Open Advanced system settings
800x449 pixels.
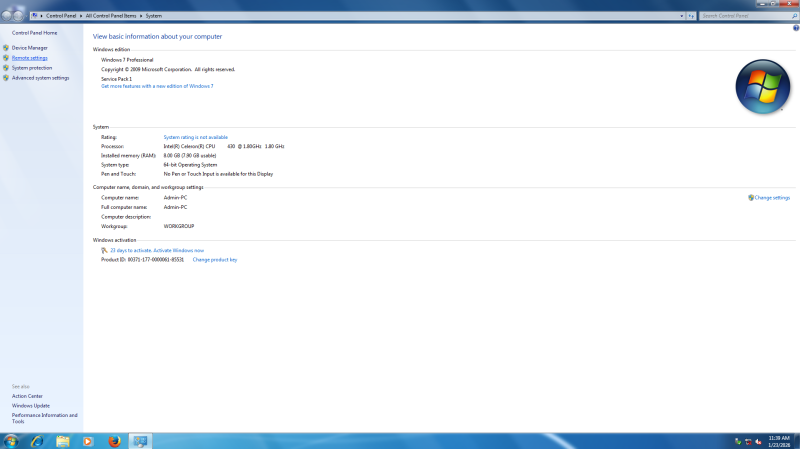(x=40, y=78)
